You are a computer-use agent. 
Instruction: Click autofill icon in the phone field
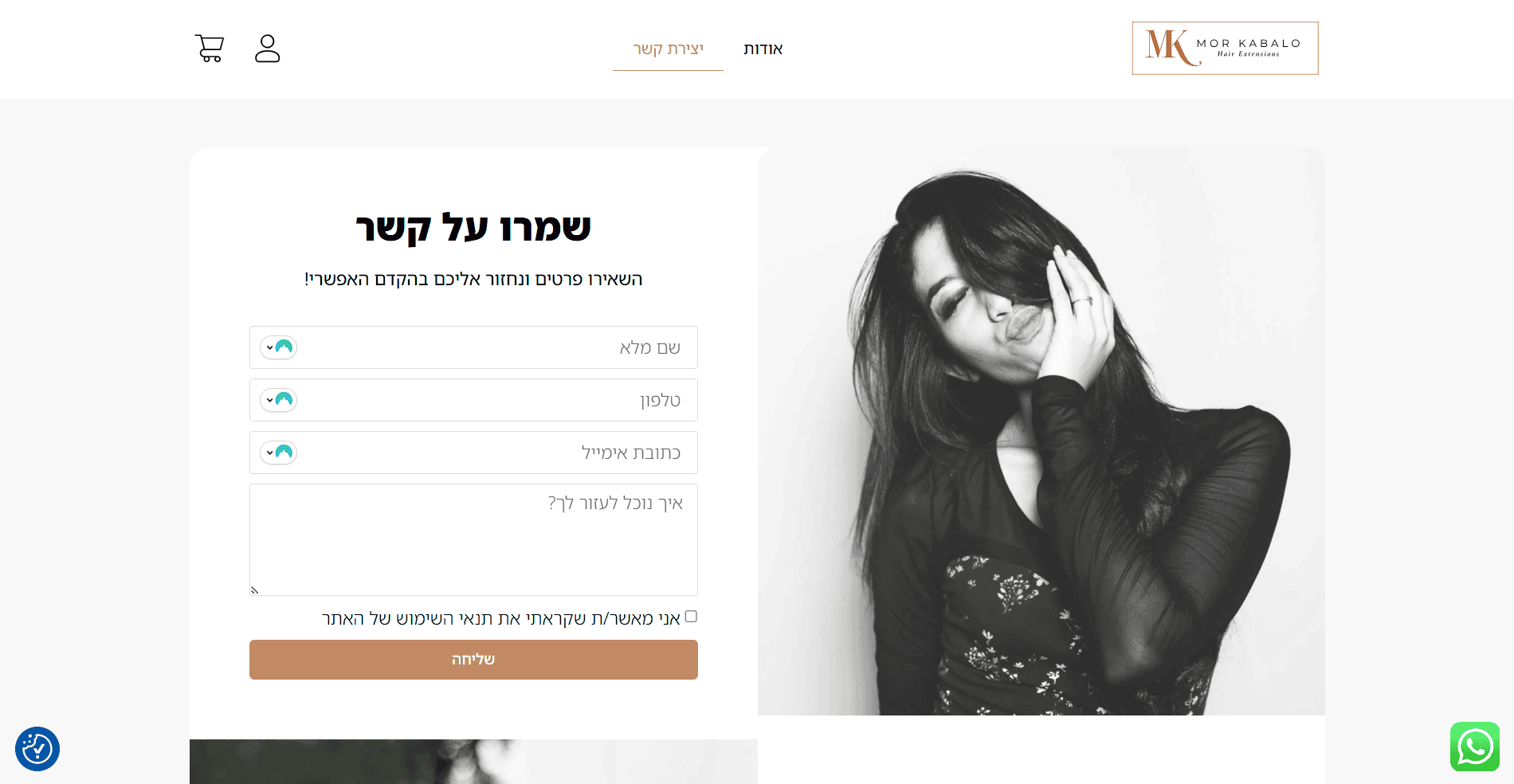(284, 400)
